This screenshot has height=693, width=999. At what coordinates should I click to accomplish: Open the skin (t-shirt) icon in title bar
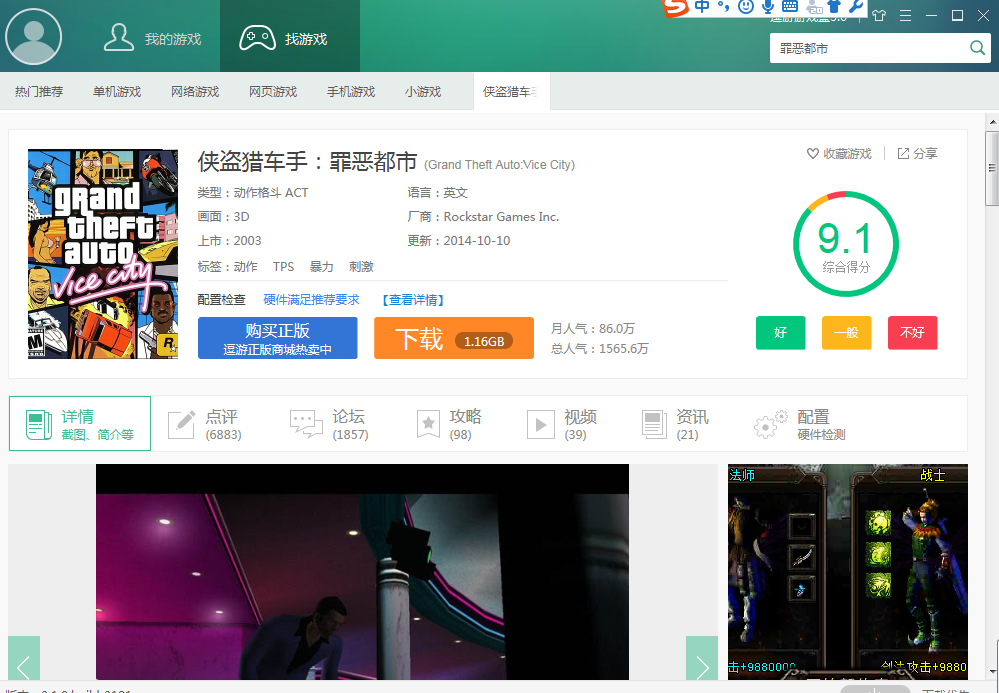tap(879, 16)
